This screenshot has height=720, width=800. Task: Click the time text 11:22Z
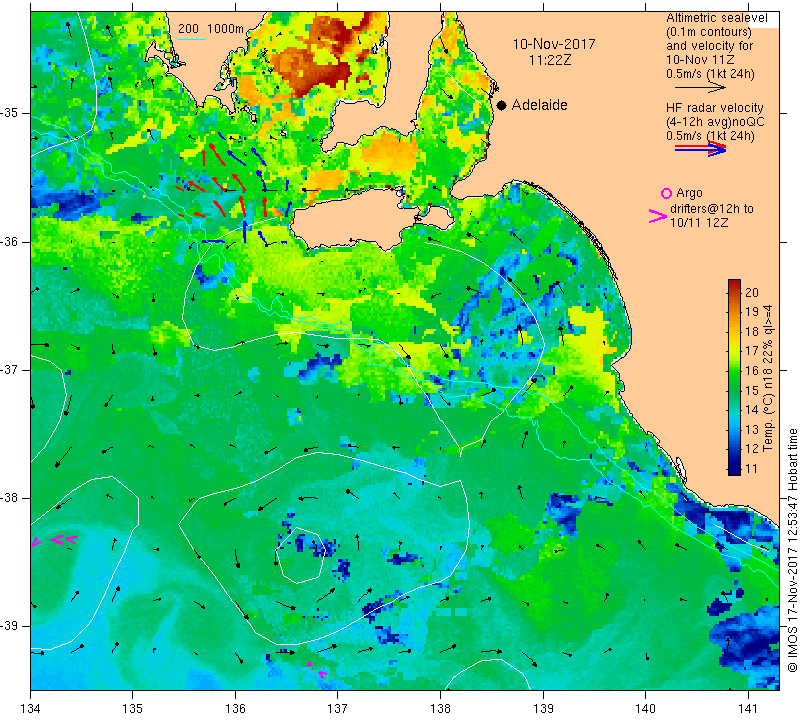(x=549, y=60)
